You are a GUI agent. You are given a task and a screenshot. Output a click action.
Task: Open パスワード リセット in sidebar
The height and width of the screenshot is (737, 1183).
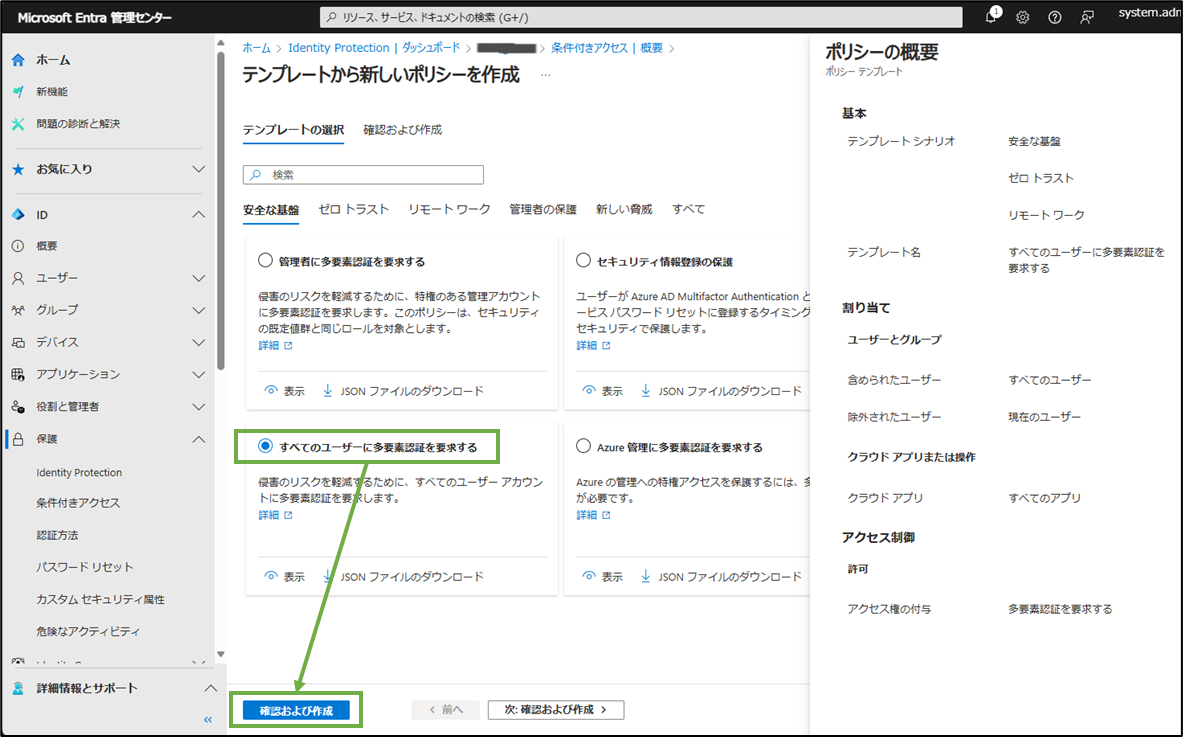(x=84, y=567)
